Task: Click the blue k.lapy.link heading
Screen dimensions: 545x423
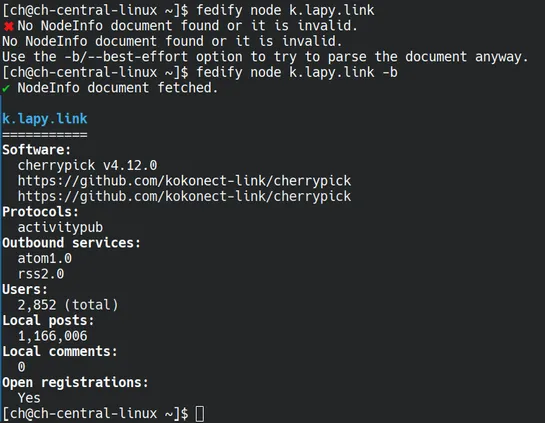Action: [45, 119]
